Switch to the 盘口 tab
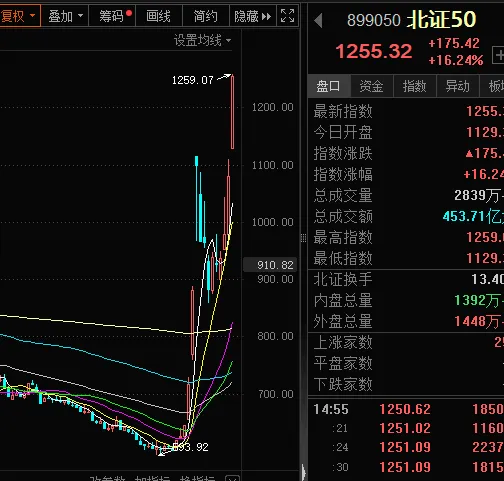The image size is (504, 481). (328, 86)
